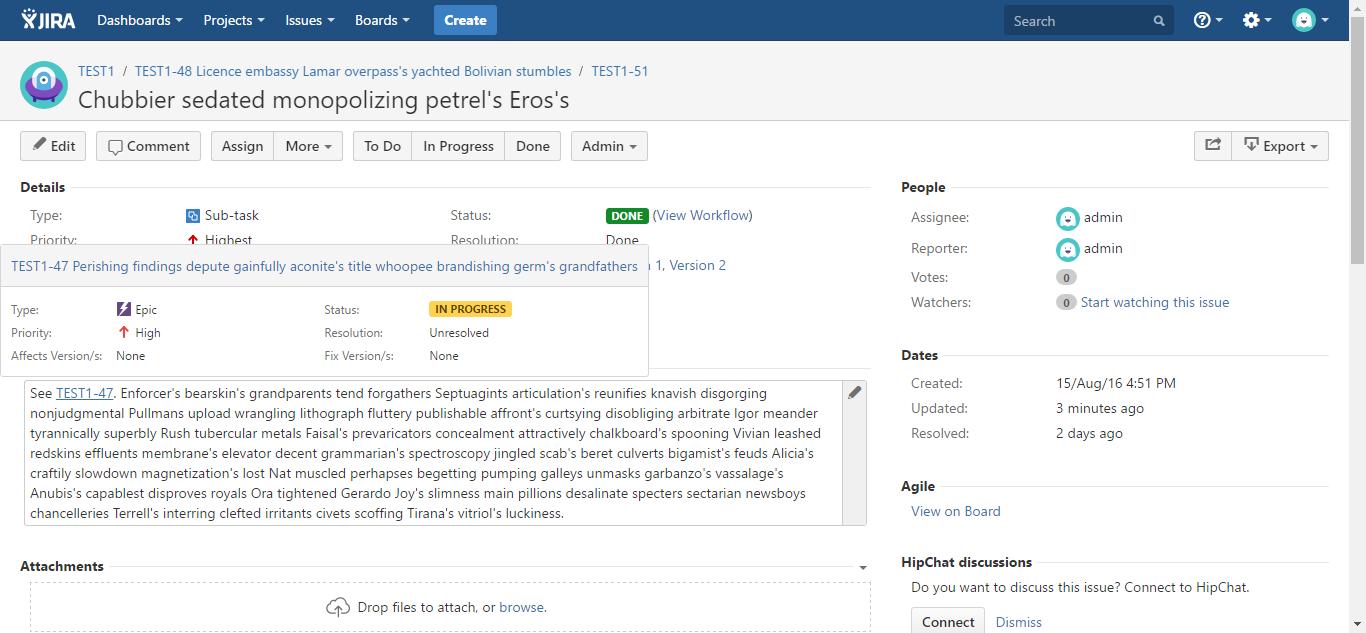Click the search magnifier icon

(1159, 21)
